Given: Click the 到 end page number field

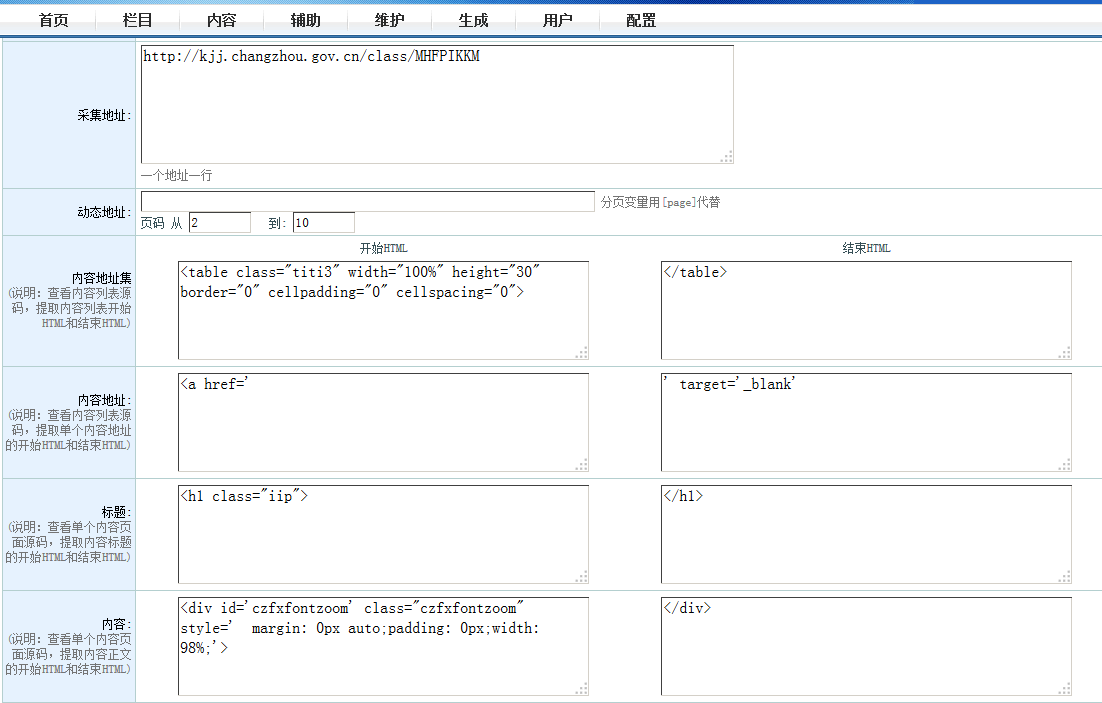Looking at the screenshot, I should click(x=323, y=223).
